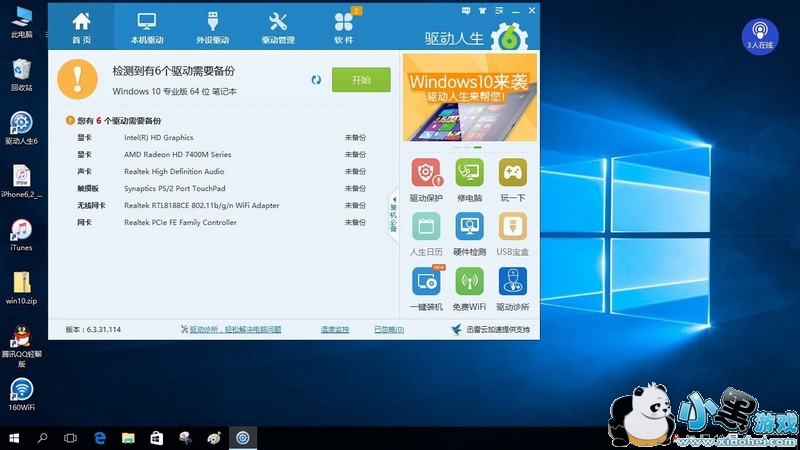Open the 回收站 desktop icon
The image size is (800, 450).
pos(21,75)
